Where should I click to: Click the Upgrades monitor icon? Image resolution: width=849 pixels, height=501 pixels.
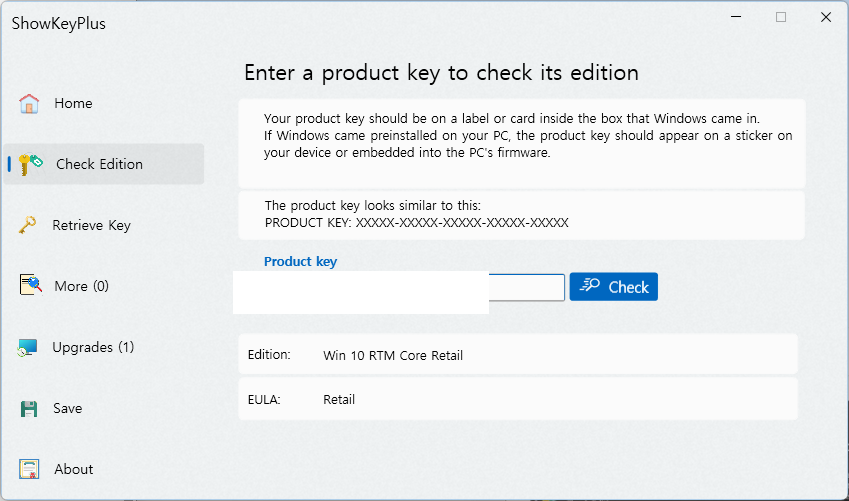point(28,347)
